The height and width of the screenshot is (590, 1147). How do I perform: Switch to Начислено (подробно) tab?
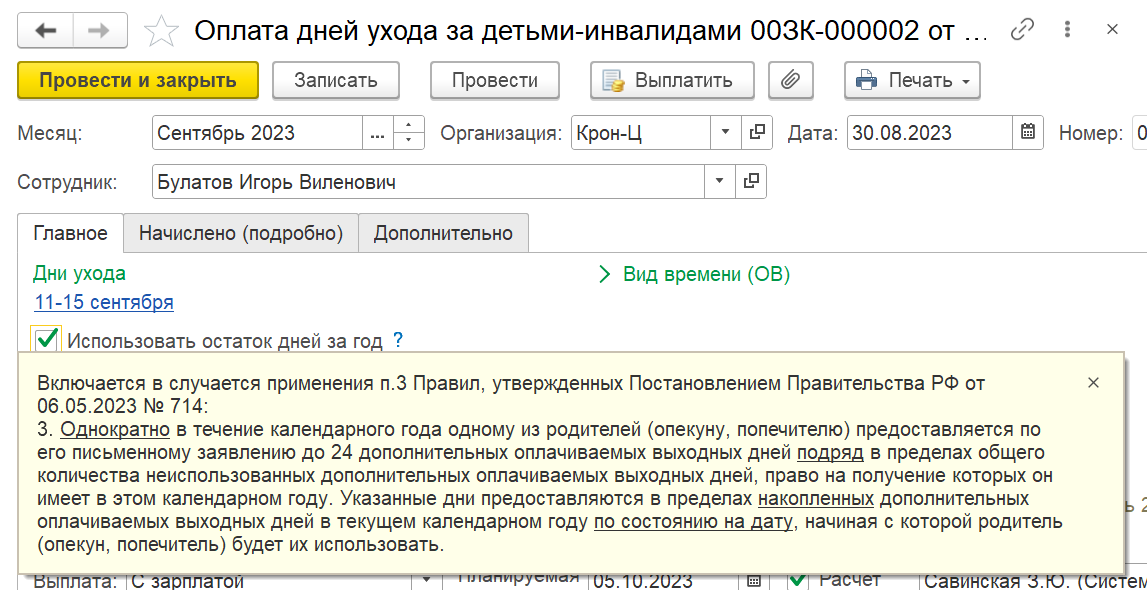click(241, 233)
